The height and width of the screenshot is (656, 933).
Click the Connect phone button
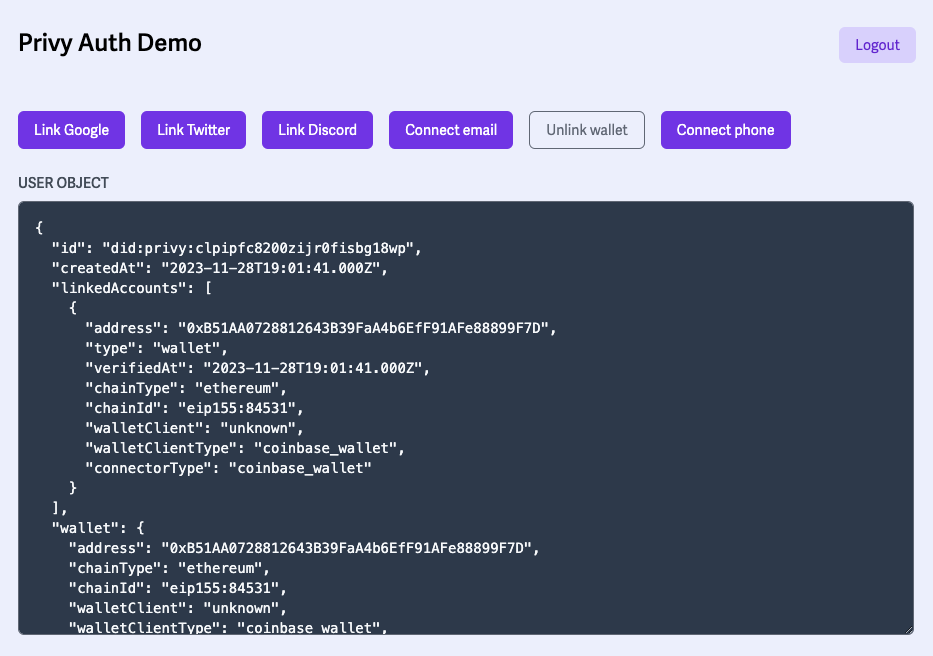tap(725, 130)
